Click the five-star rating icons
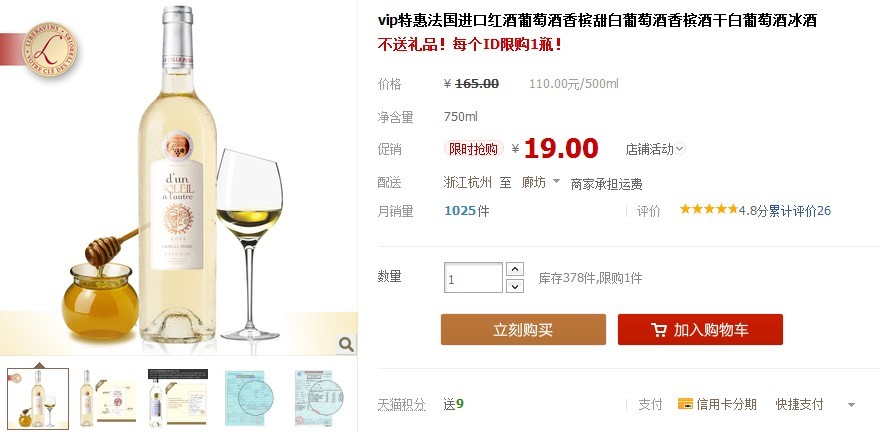Viewport: 880px width, 432px height. (x=709, y=209)
